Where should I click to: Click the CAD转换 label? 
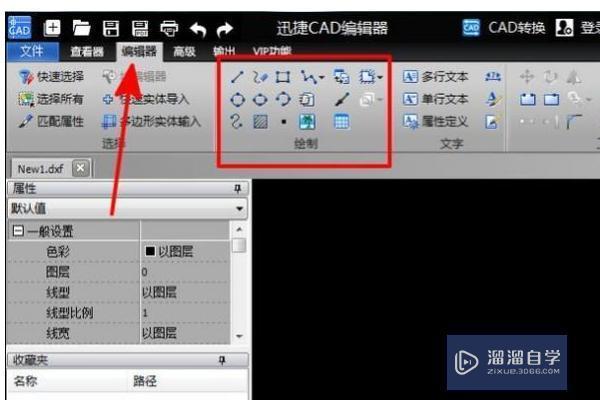pos(517,28)
